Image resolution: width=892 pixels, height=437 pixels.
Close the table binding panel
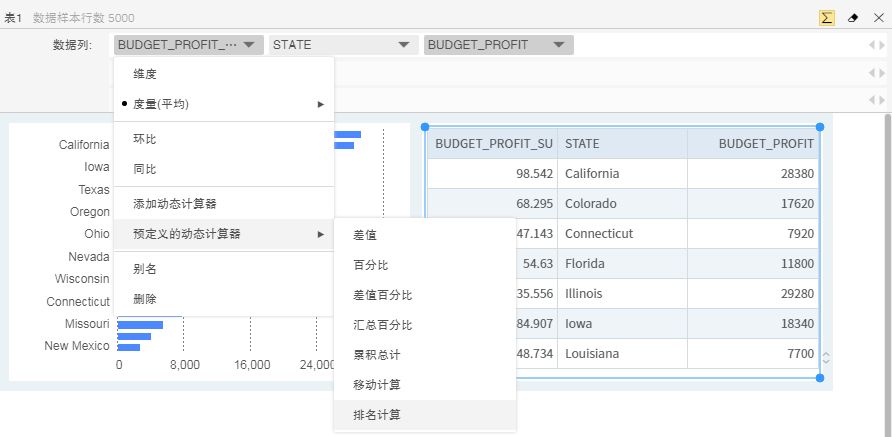click(878, 17)
